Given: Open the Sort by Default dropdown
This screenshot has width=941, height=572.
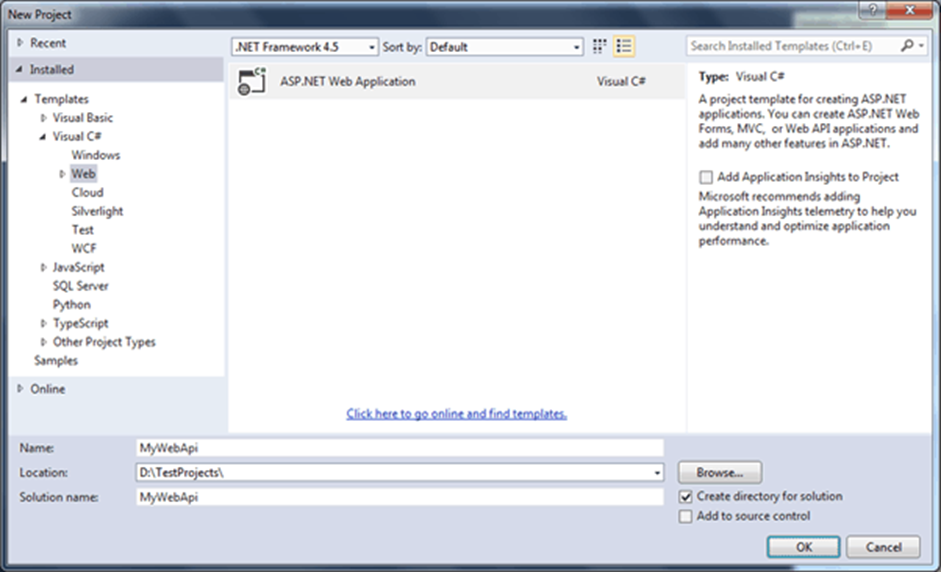Looking at the screenshot, I should [504, 47].
